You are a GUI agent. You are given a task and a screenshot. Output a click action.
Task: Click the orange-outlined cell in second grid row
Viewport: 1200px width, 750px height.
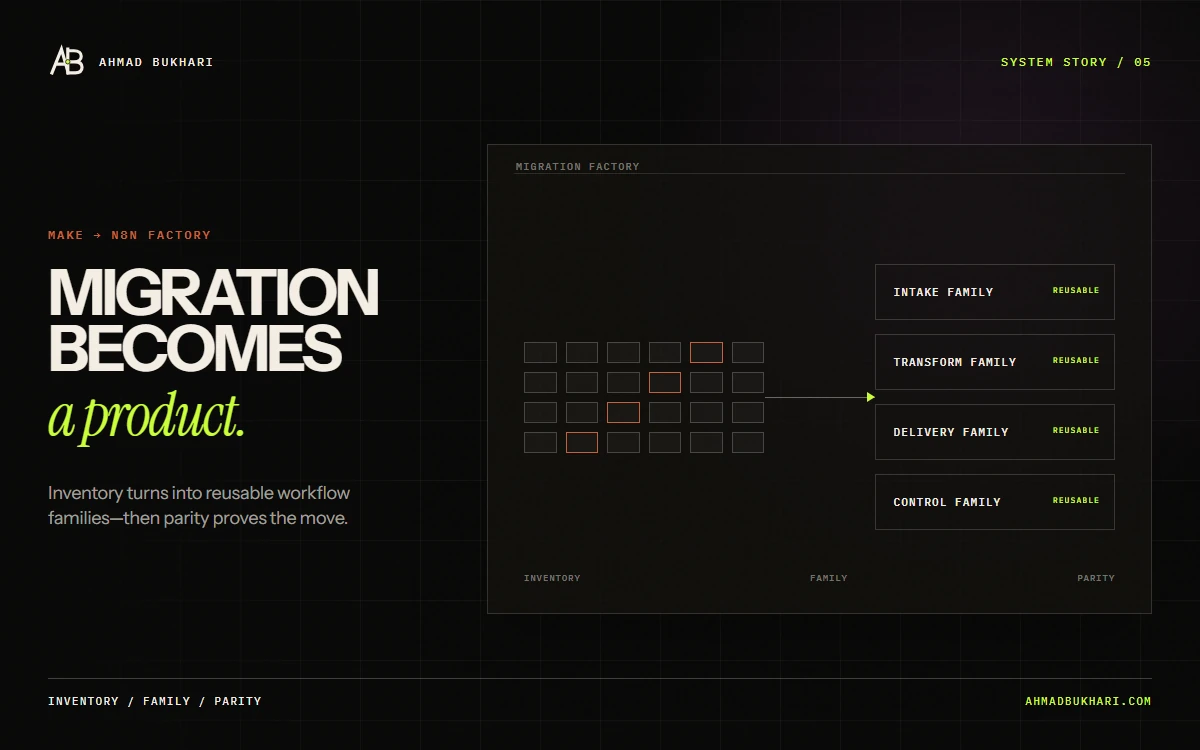tap(665, 382)
